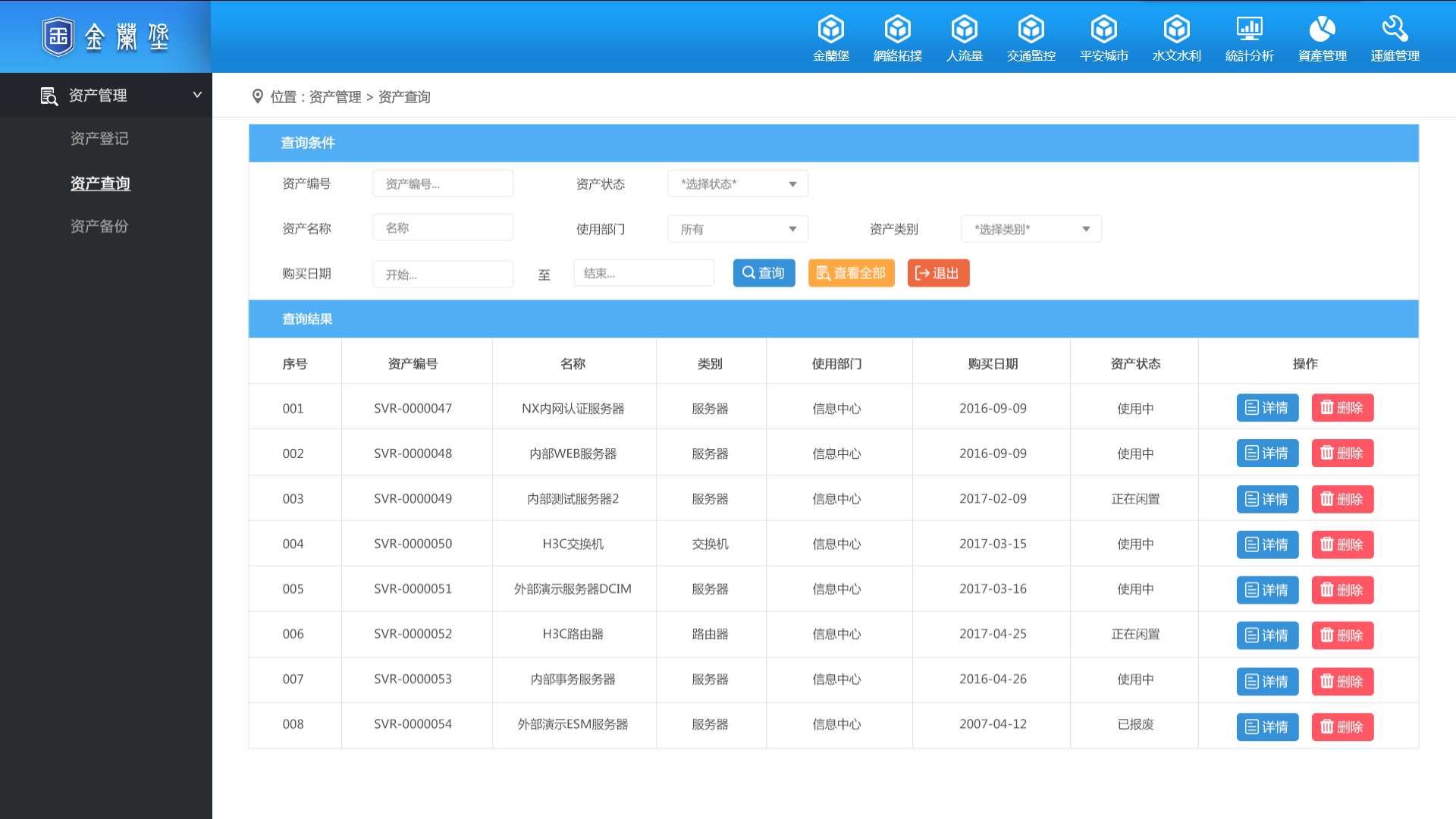Open the 人流量 navigation icon
This screenshot has width=1456, height=819.
tap(965, 30)
